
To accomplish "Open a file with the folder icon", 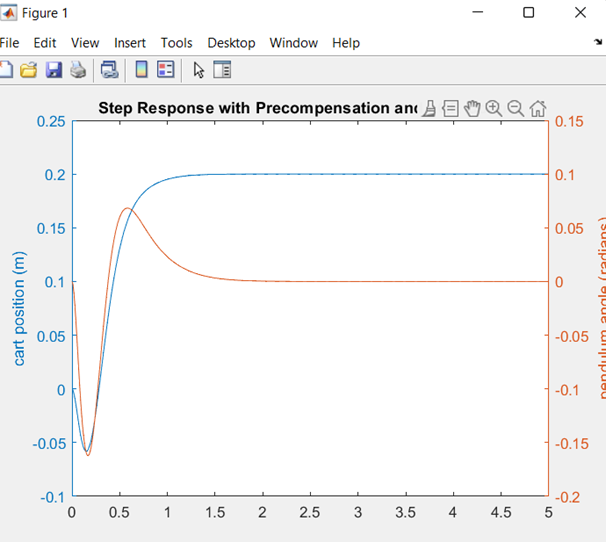I will coord(29,70).
